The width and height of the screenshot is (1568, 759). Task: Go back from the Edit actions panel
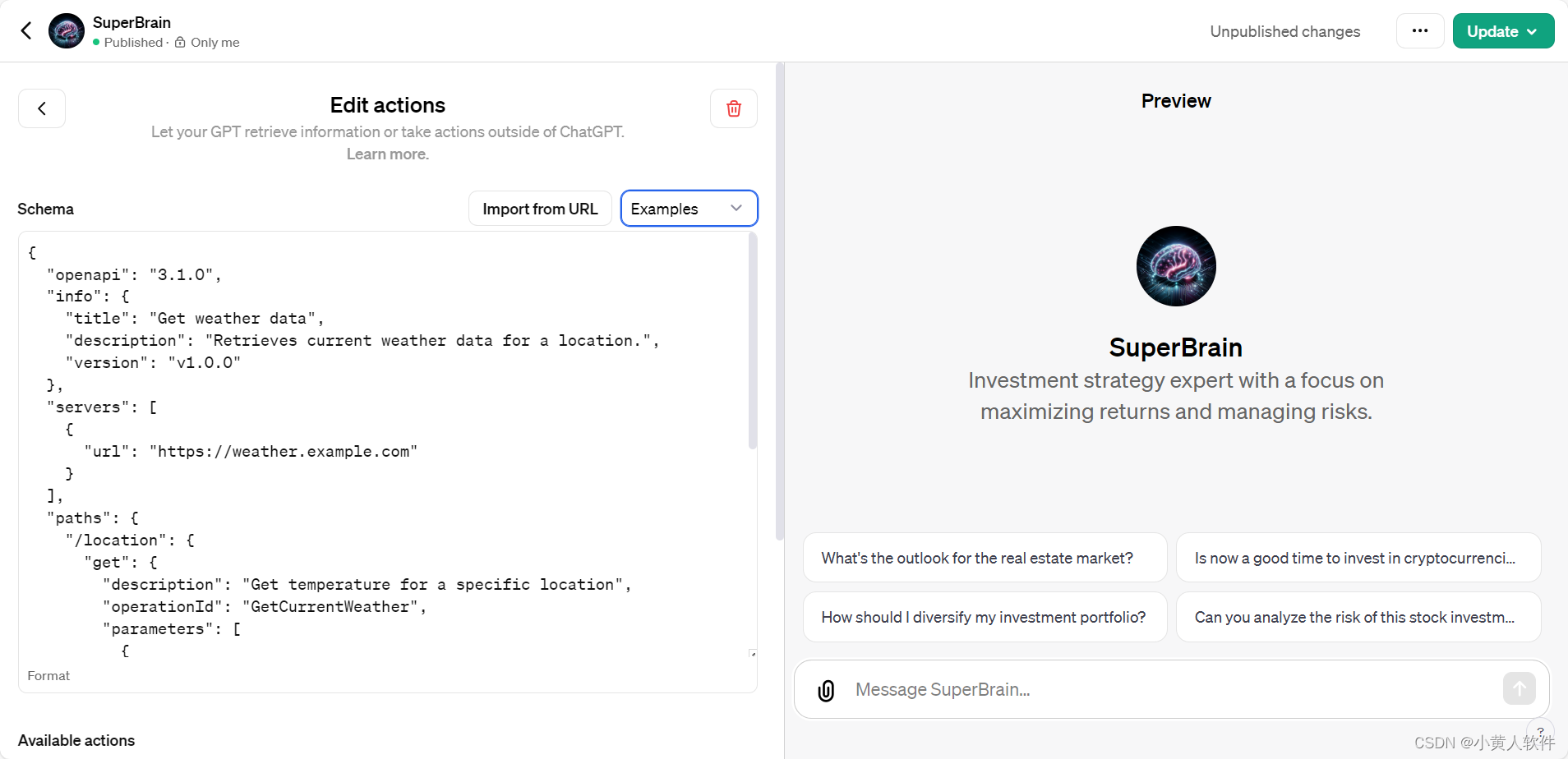[x=42, y=108]
